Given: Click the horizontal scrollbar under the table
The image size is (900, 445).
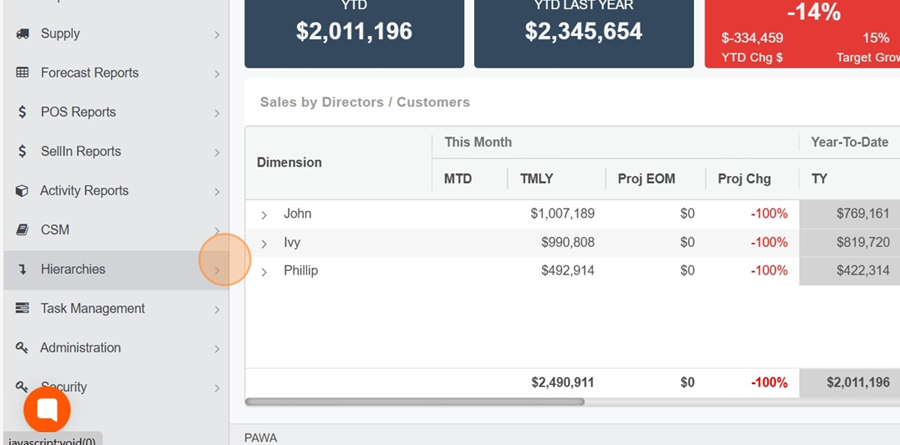Looking at the screenshot, I should (x=414, y=402).
